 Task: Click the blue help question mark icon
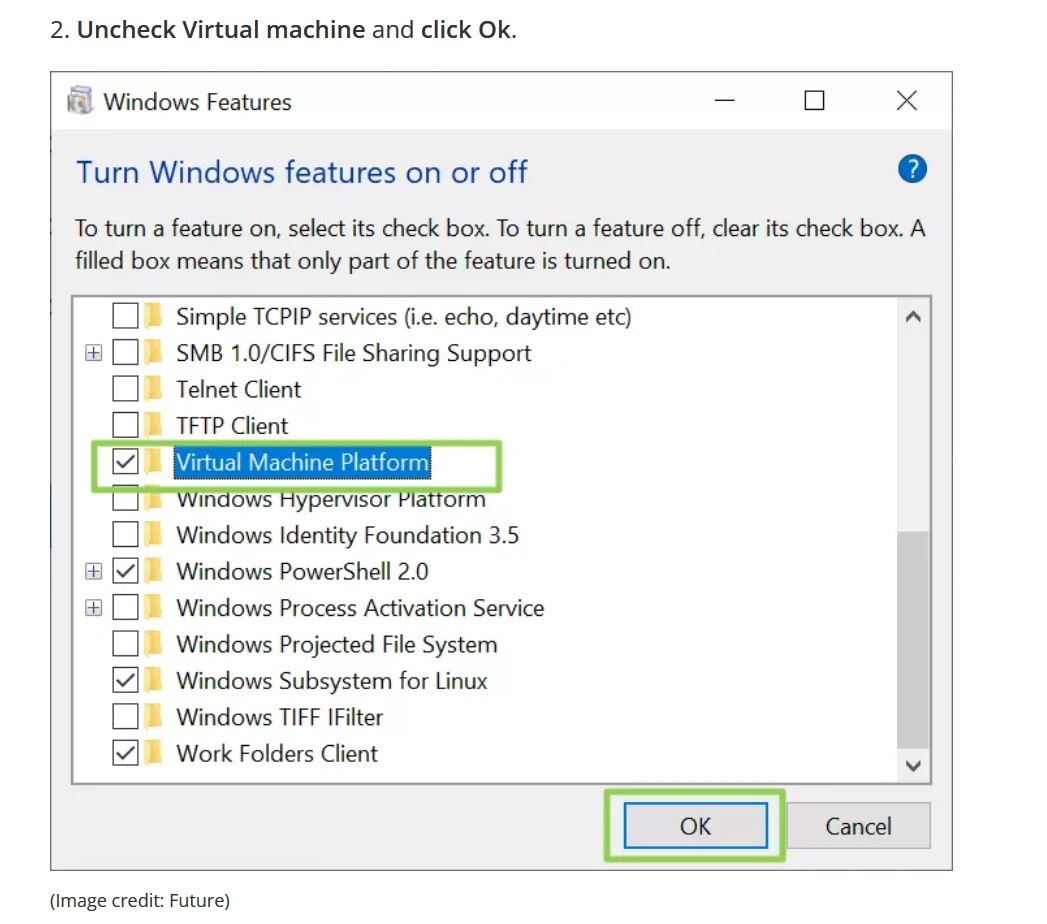[x=912, y=169]
